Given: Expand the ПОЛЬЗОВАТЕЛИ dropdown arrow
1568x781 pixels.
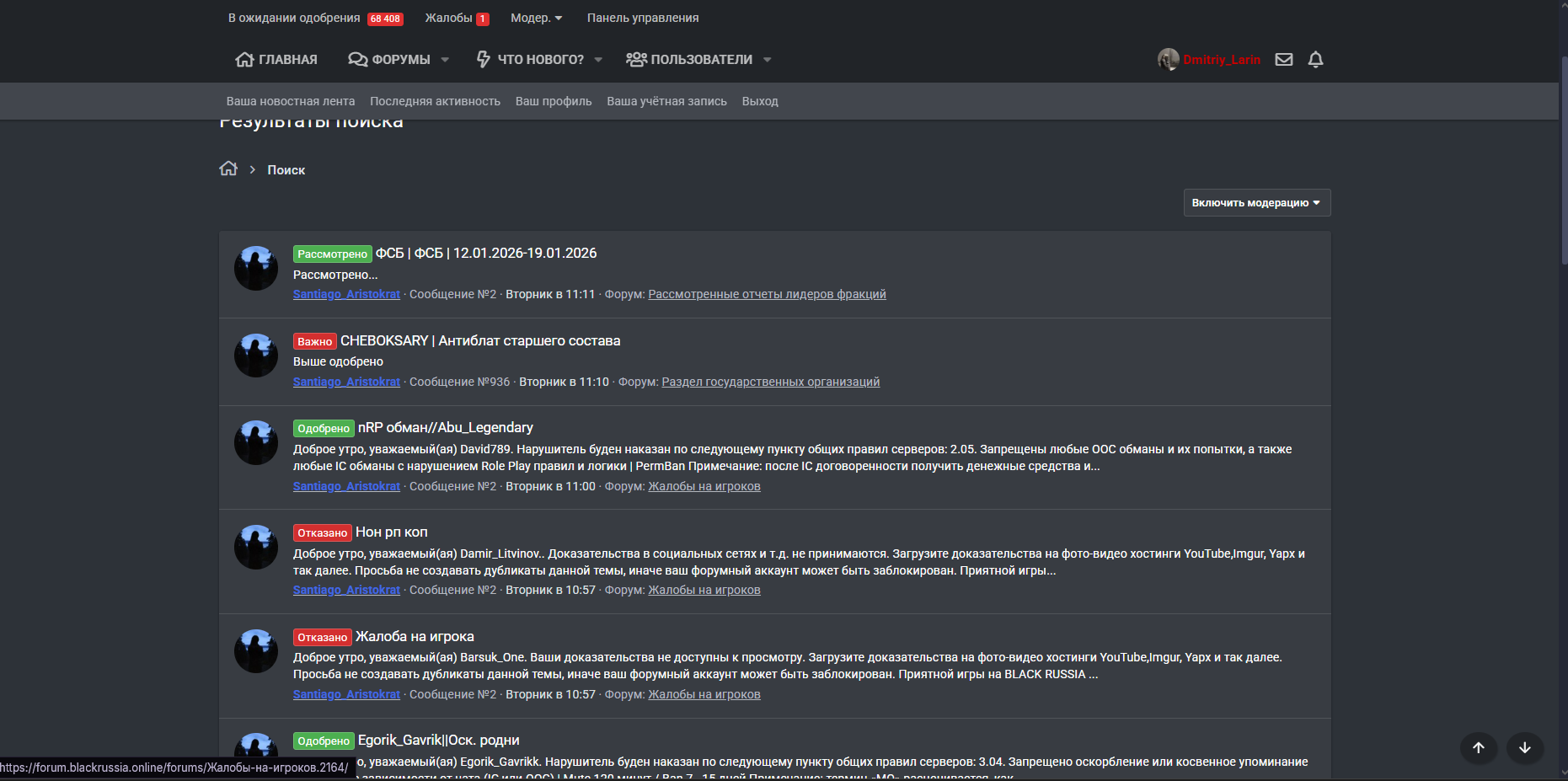Looking at the screenshot, I should (x=768, y=60).
